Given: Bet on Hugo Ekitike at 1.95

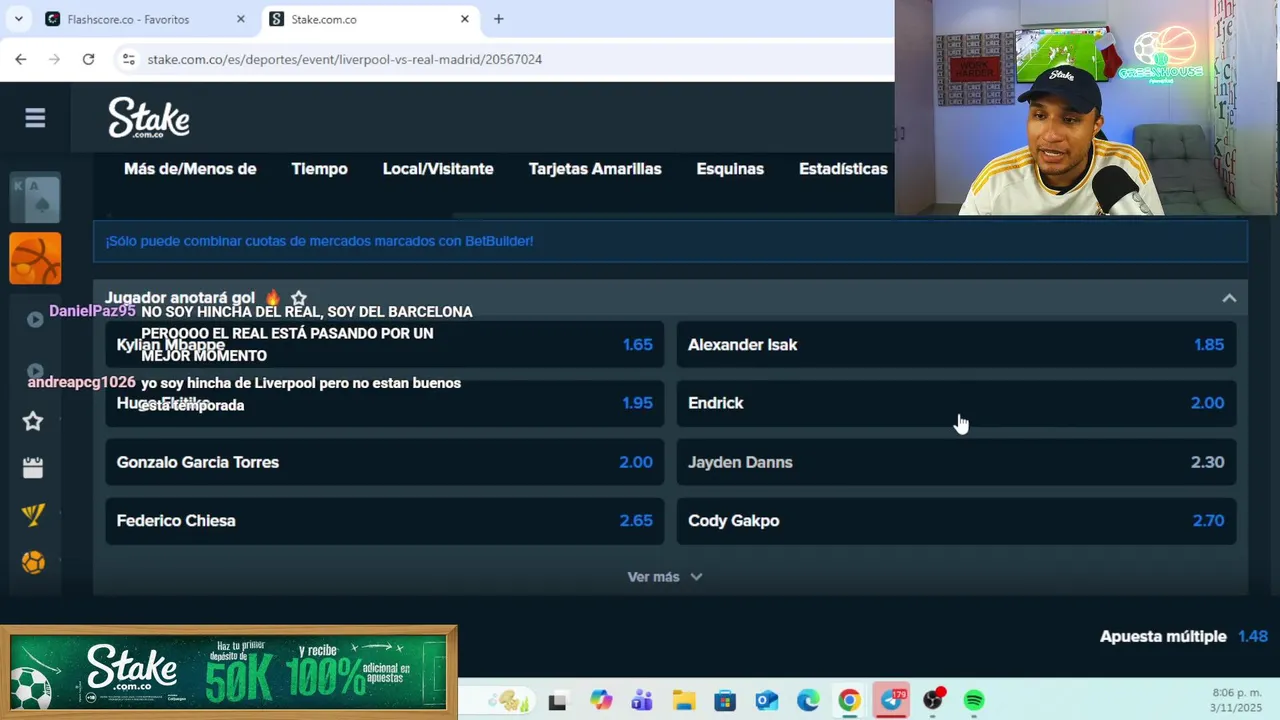Looking at the screenshot, I should tap(385, 403).
